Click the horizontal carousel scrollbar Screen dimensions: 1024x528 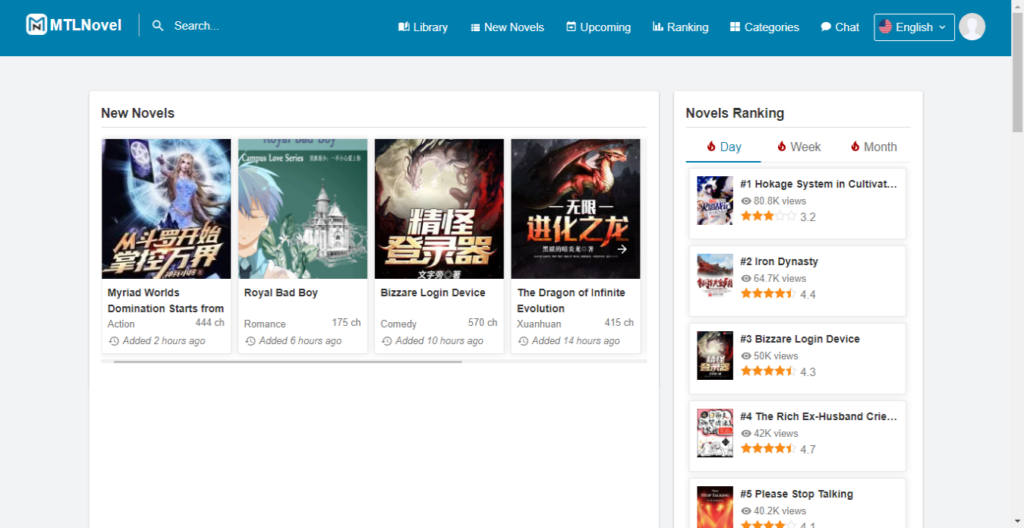pos(287,361)
